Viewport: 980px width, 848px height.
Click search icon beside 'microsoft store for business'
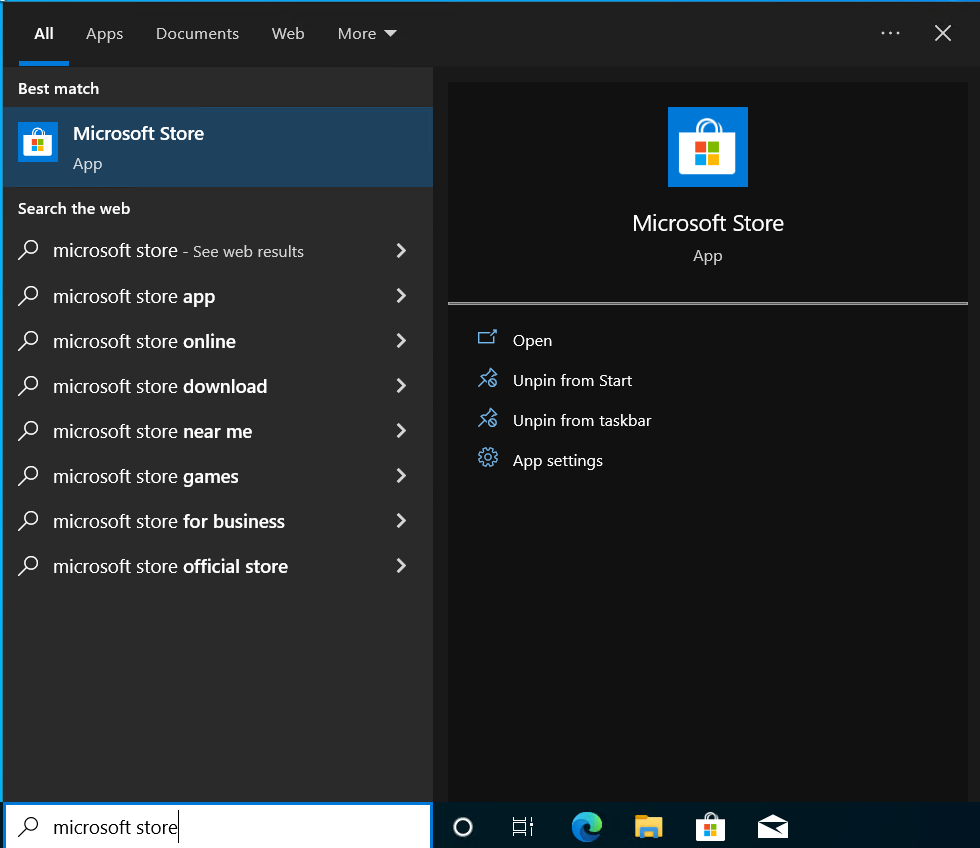[x=29, y=521]
